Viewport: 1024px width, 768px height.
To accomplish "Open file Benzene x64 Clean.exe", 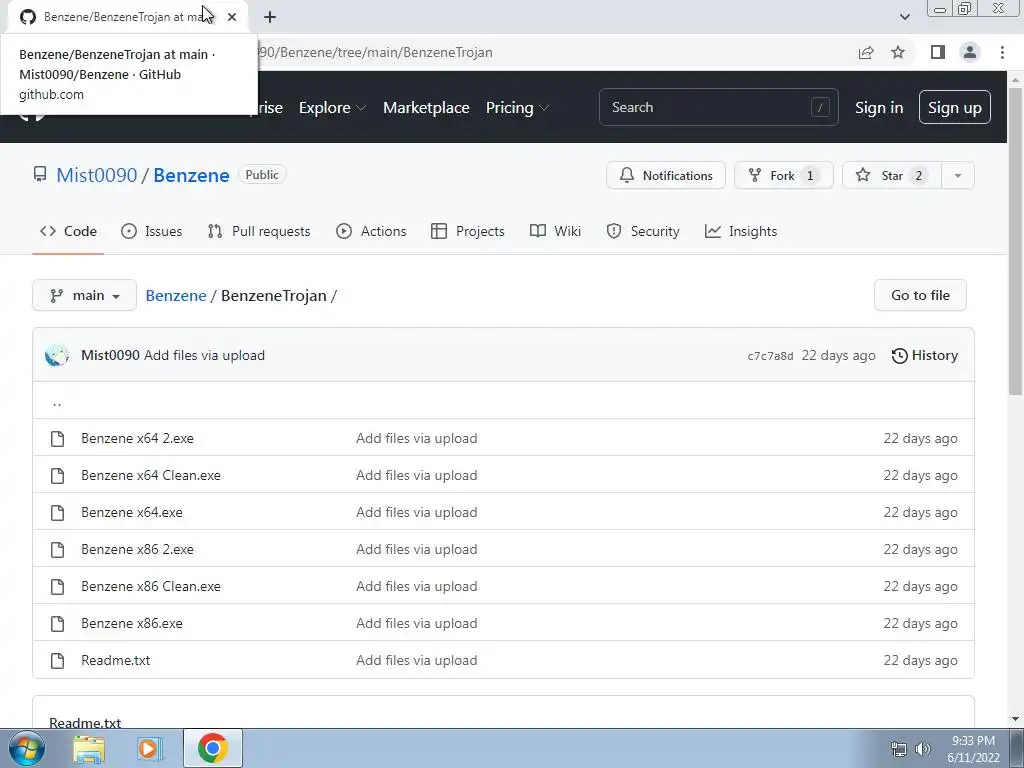I will coord(151,475).
